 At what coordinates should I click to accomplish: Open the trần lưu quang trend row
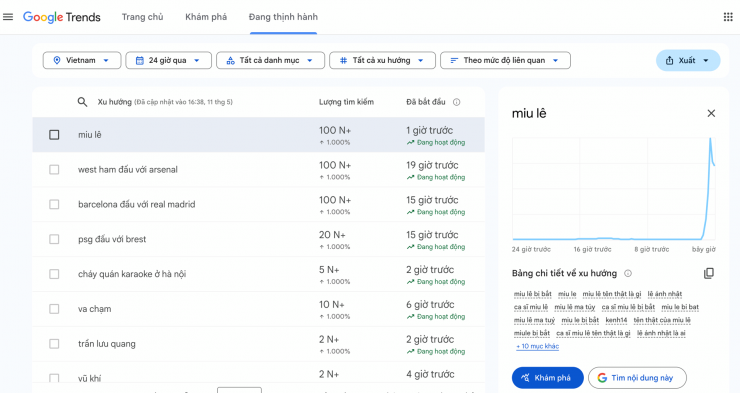click(x=259, y=344)
